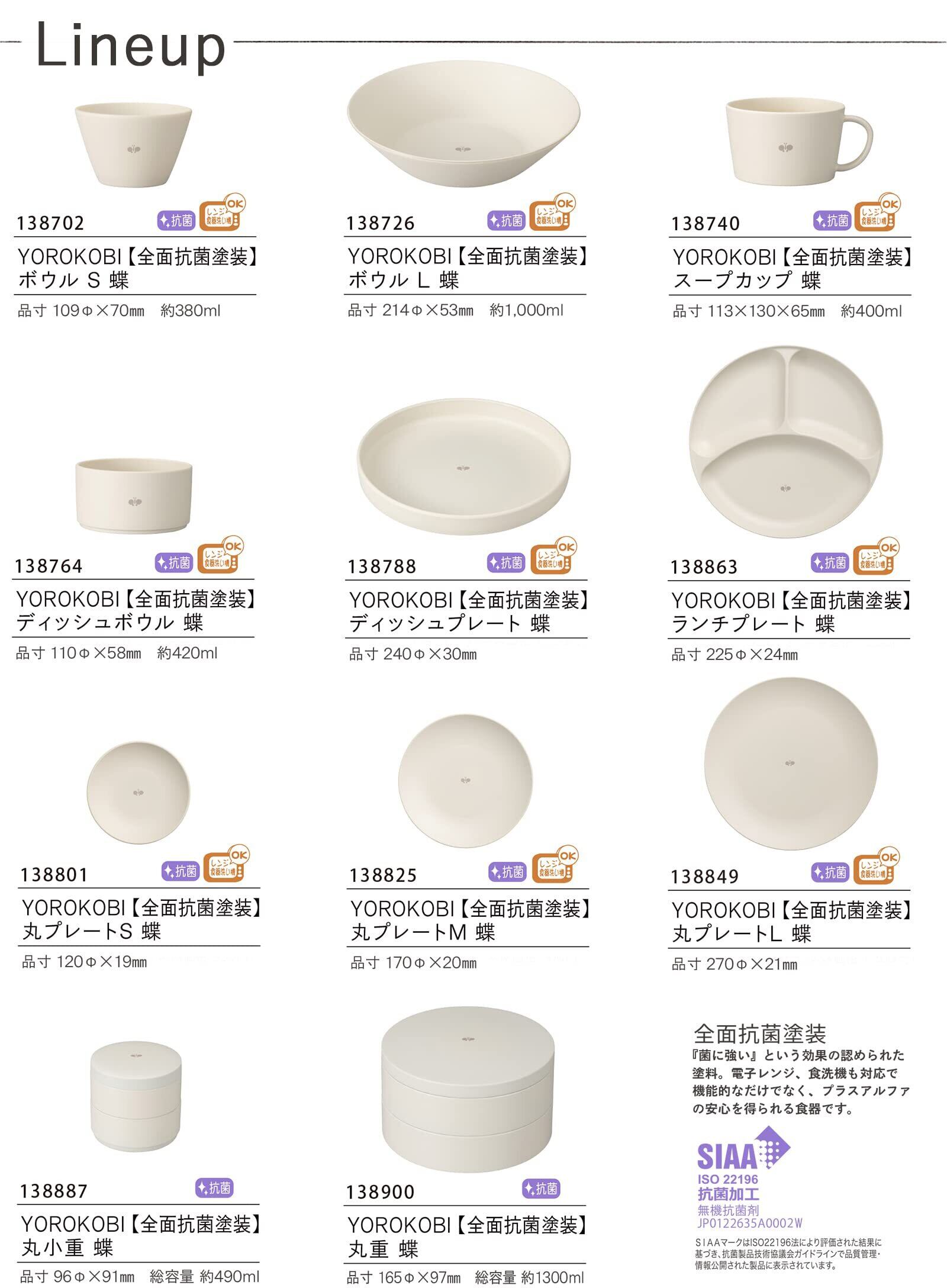Click the microwave OK icon for item 138726

pos(552,212)
